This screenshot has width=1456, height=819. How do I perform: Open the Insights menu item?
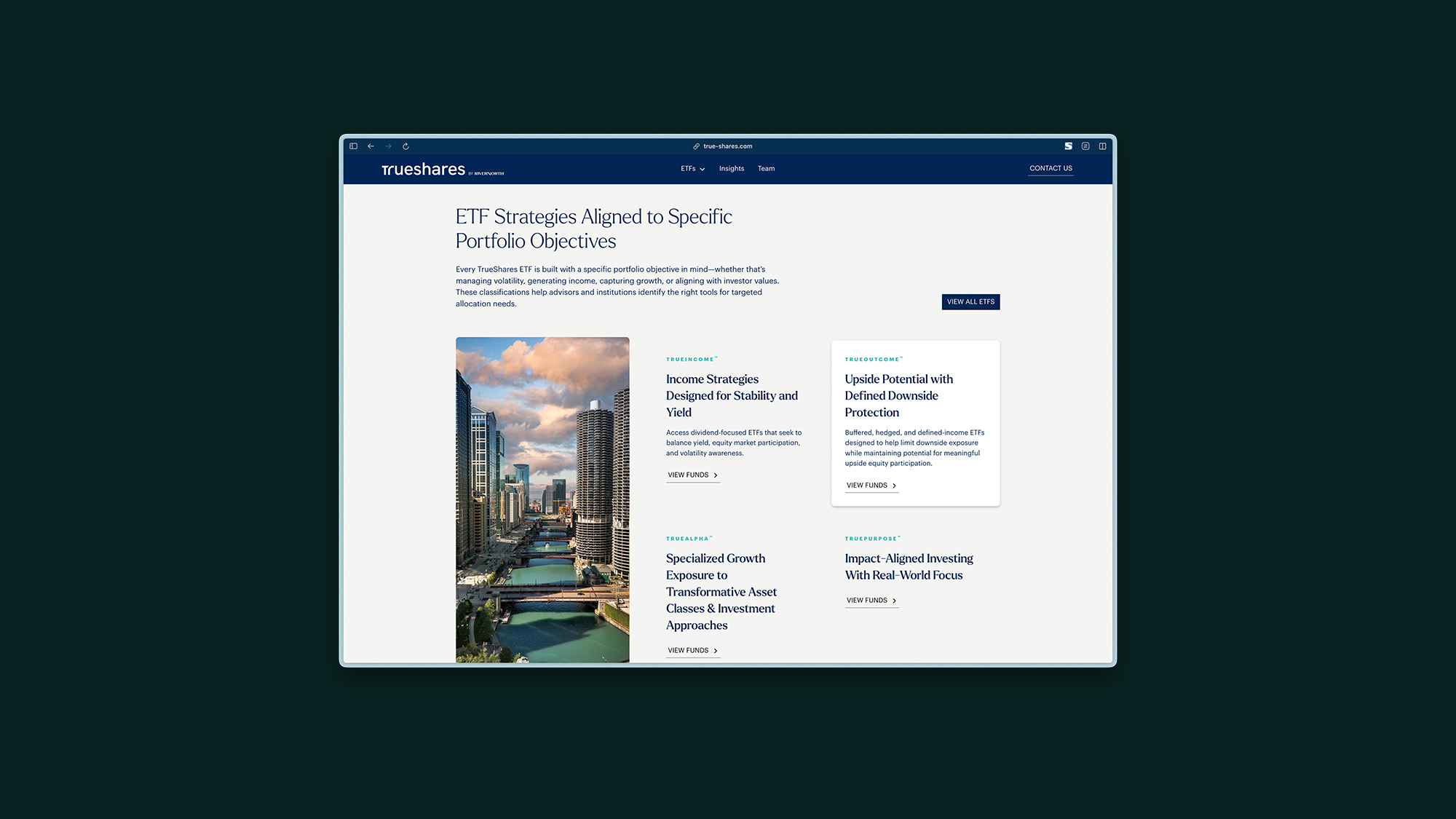[x=731, y=169]
